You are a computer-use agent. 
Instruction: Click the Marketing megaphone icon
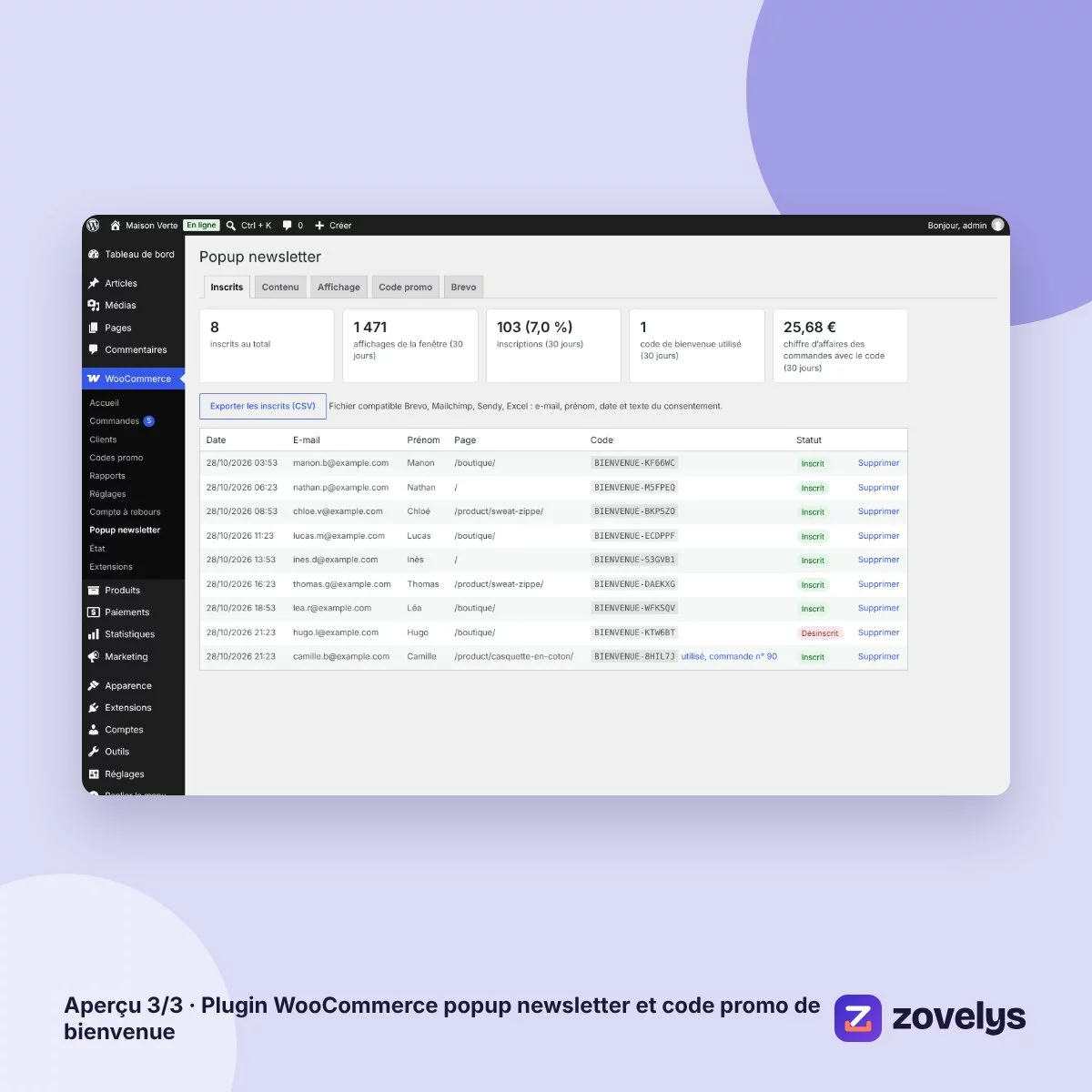tap(93, 656)
